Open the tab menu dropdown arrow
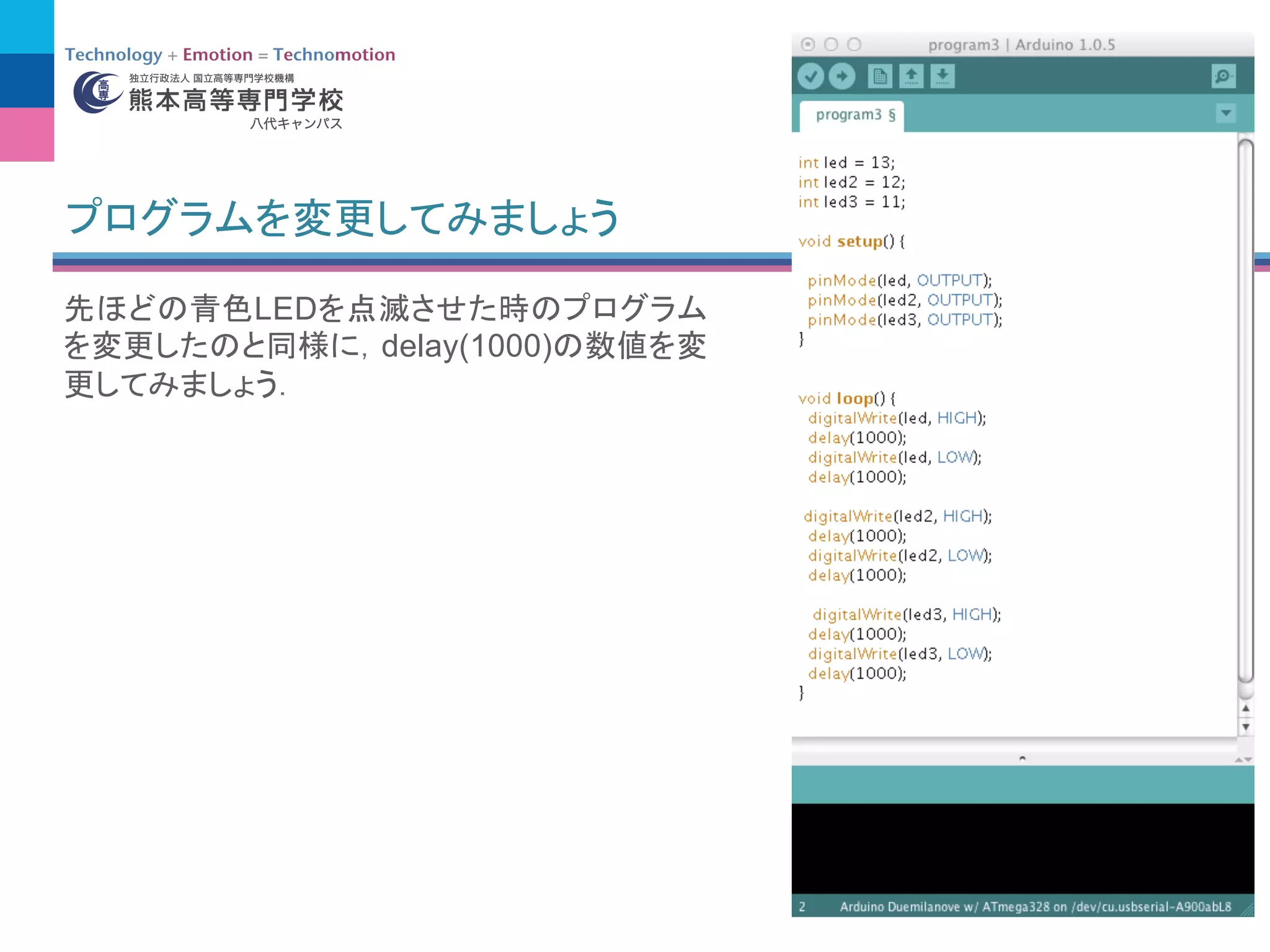This screenshot has width=1270, height=952. click(x=1225, y=113)
